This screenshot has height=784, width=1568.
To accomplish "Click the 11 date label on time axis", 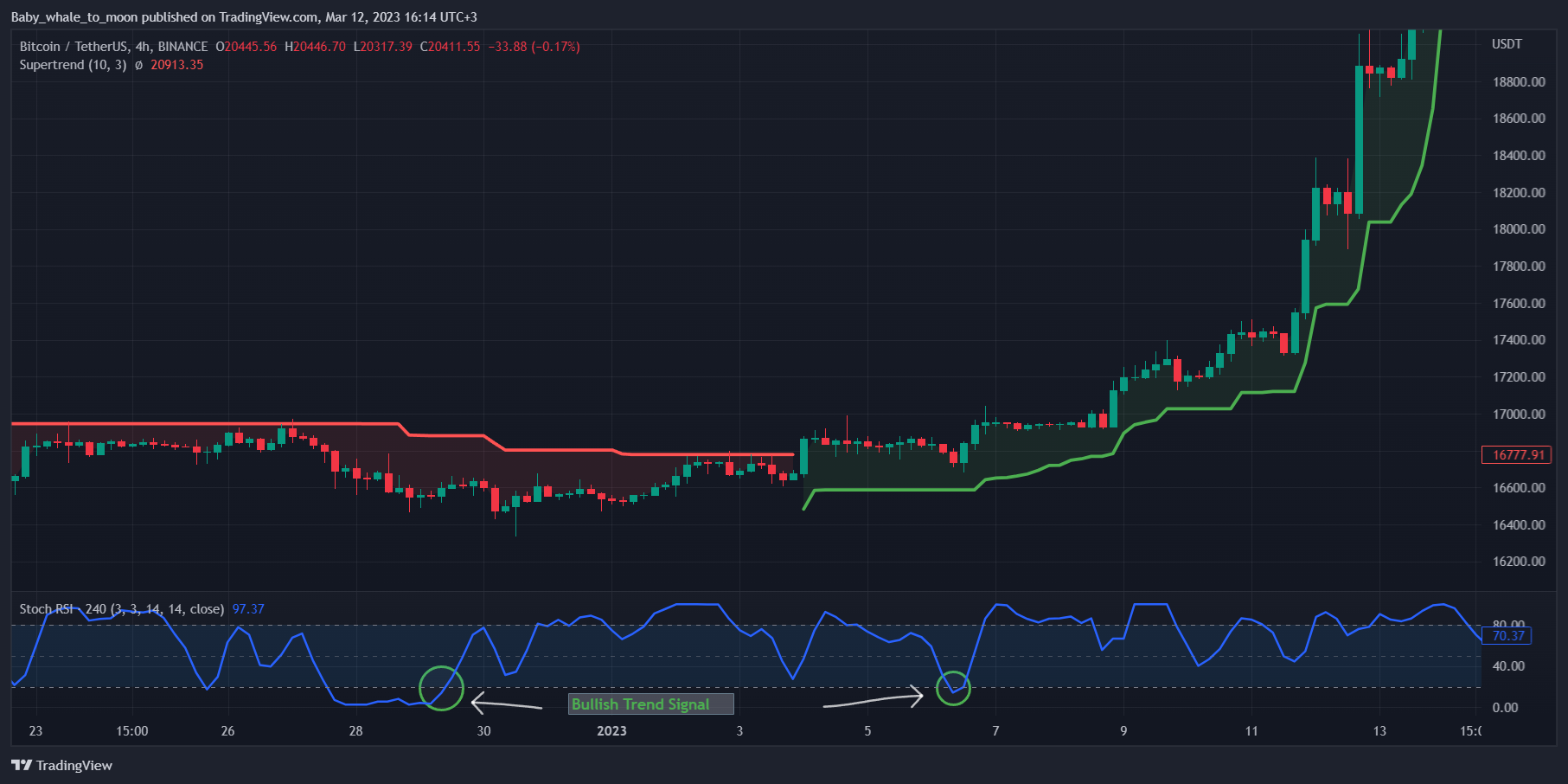I will 1251,731.
